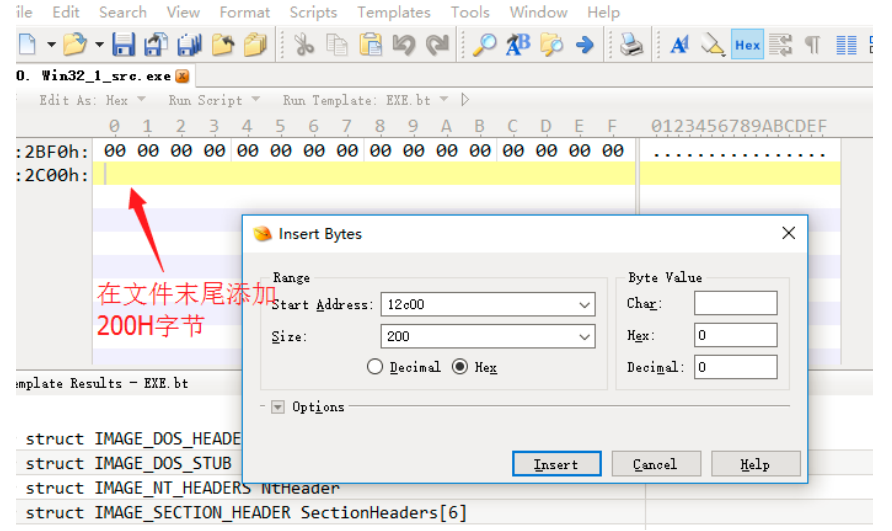Screen dimensions: 892x531
Task: Click the Redo toolbar icon
Action: tap(437, 44)
